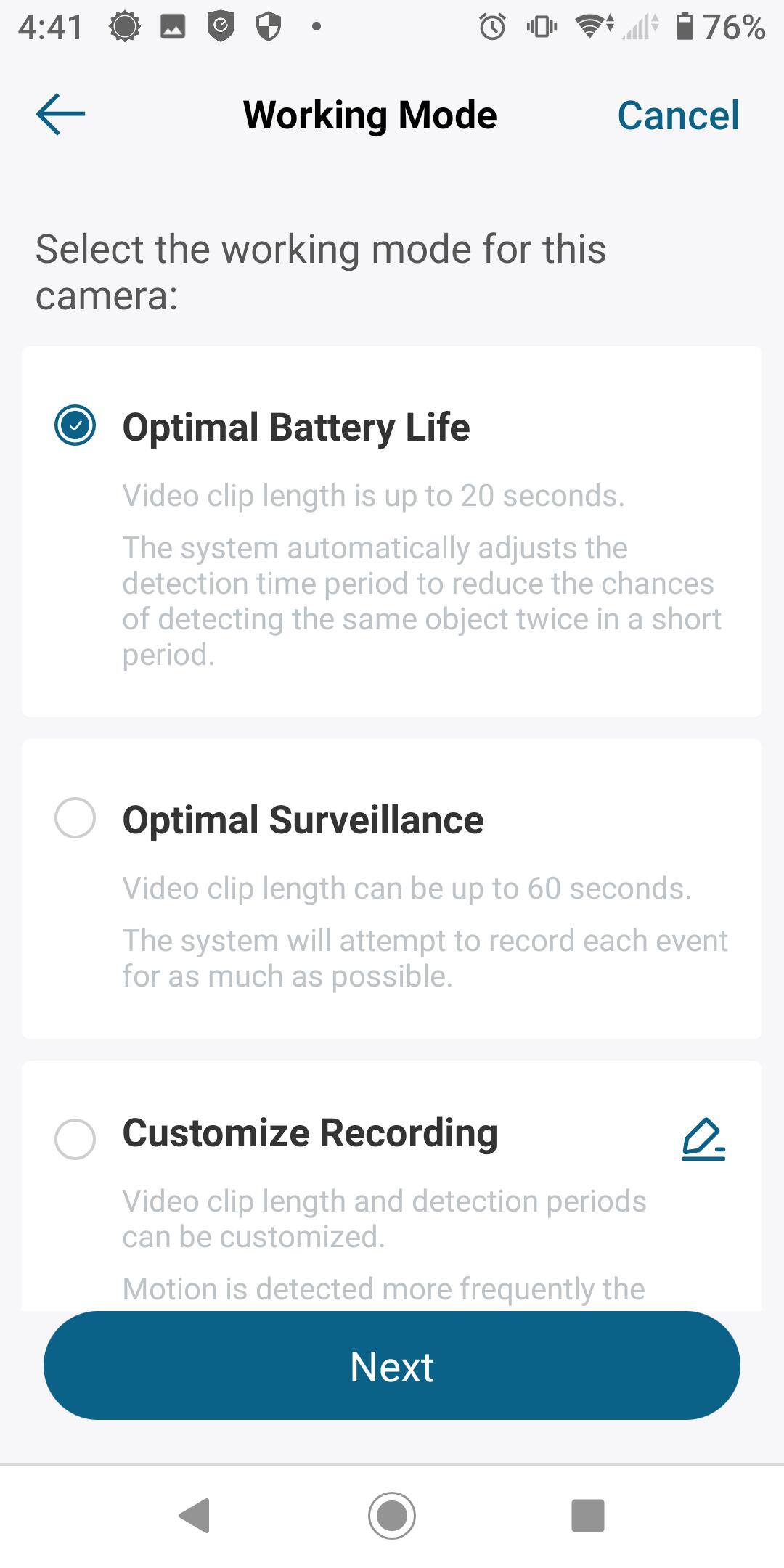
Task: Tap the back arrow icon
Action: (60, 114)
